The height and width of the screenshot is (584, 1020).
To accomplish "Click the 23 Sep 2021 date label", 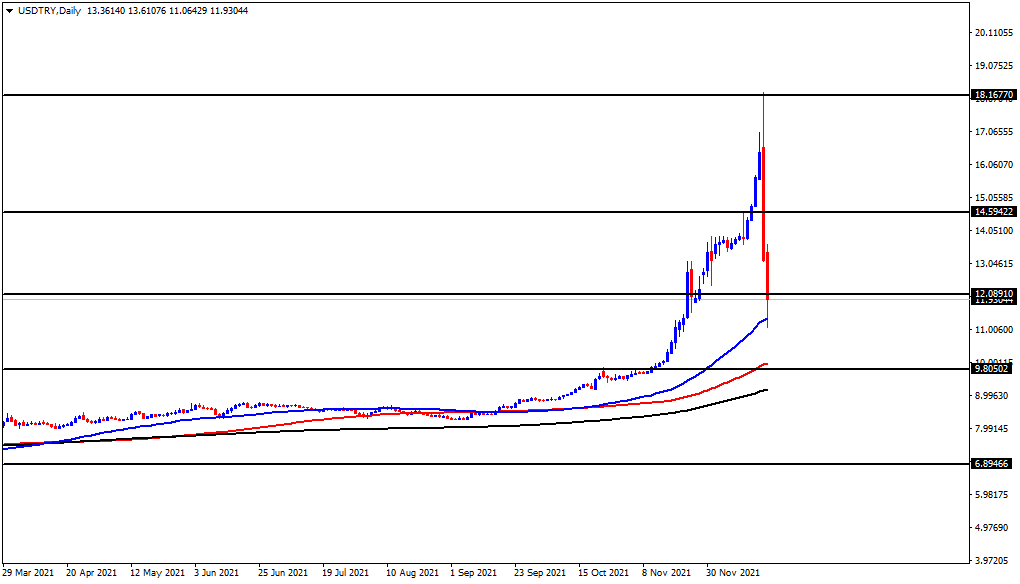I will [x=540, y=573].
